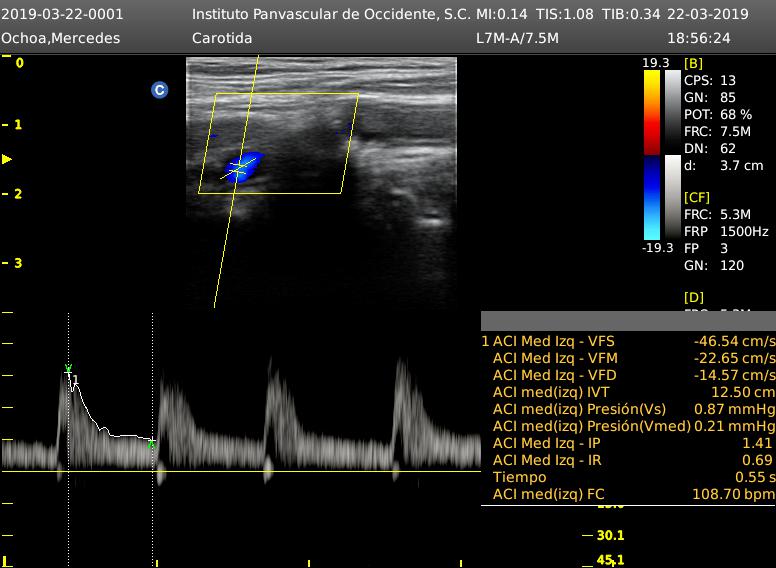Click the d: 3.7 cm depth value
This screenshot has width=776, height=568.
[724, 165]
